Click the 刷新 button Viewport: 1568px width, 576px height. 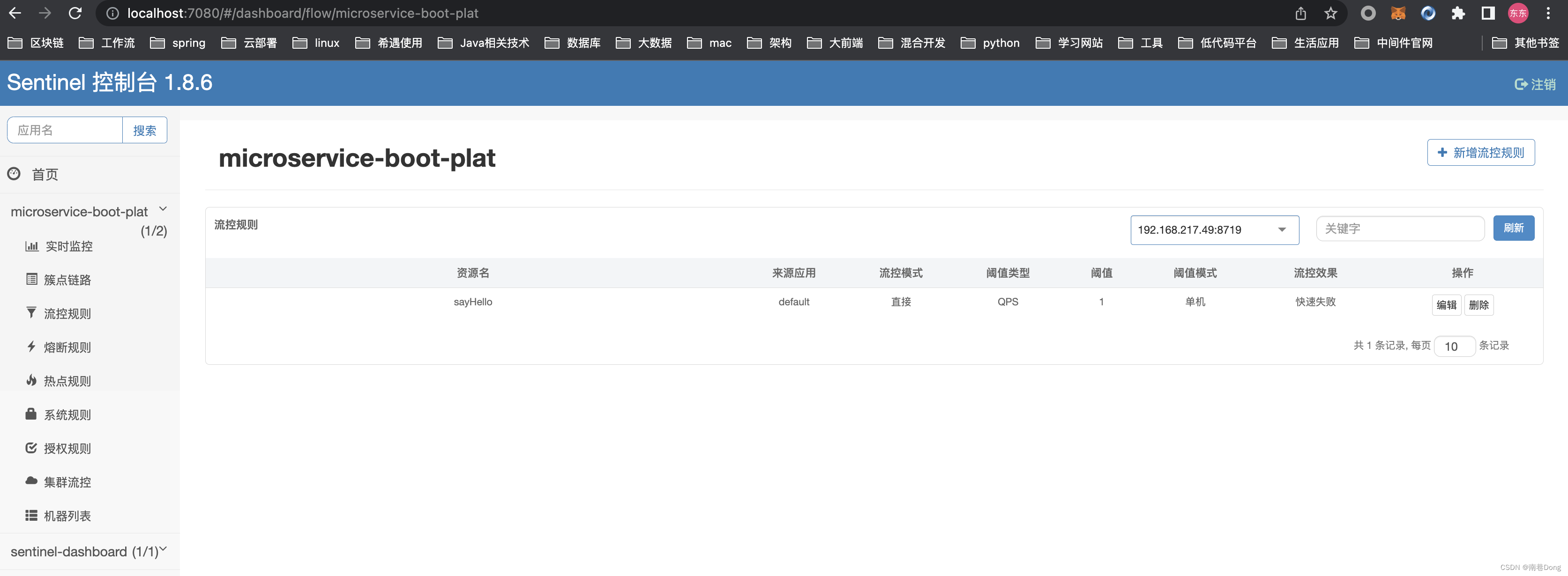[x=1513, y=228]
